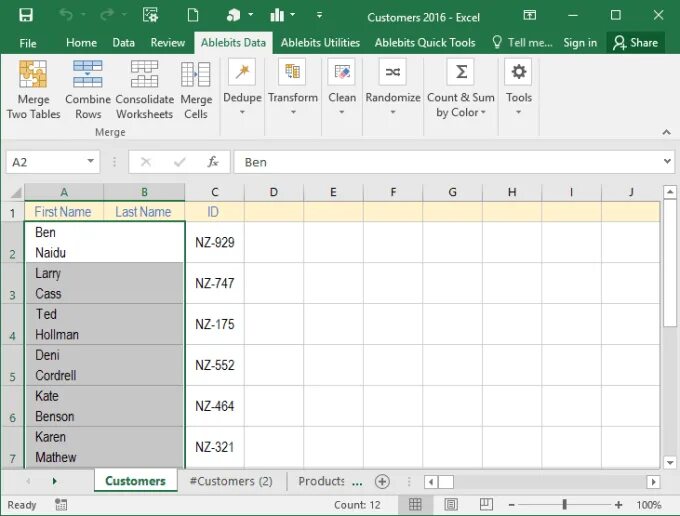
Task: Click the Clean eraser icon
Action: [342, 72]
